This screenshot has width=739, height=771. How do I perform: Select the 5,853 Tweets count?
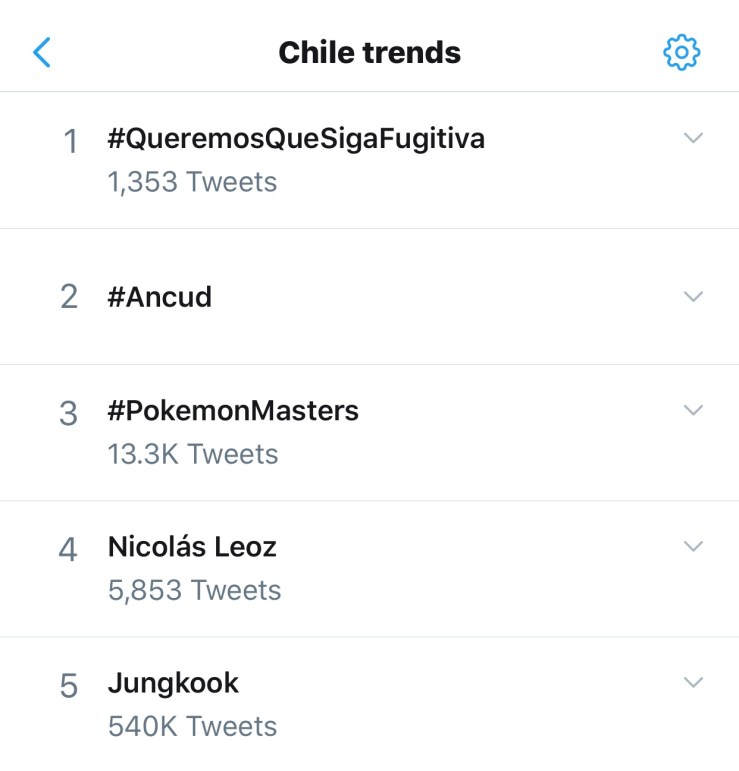pyautogui.click(x=194, y=590)
